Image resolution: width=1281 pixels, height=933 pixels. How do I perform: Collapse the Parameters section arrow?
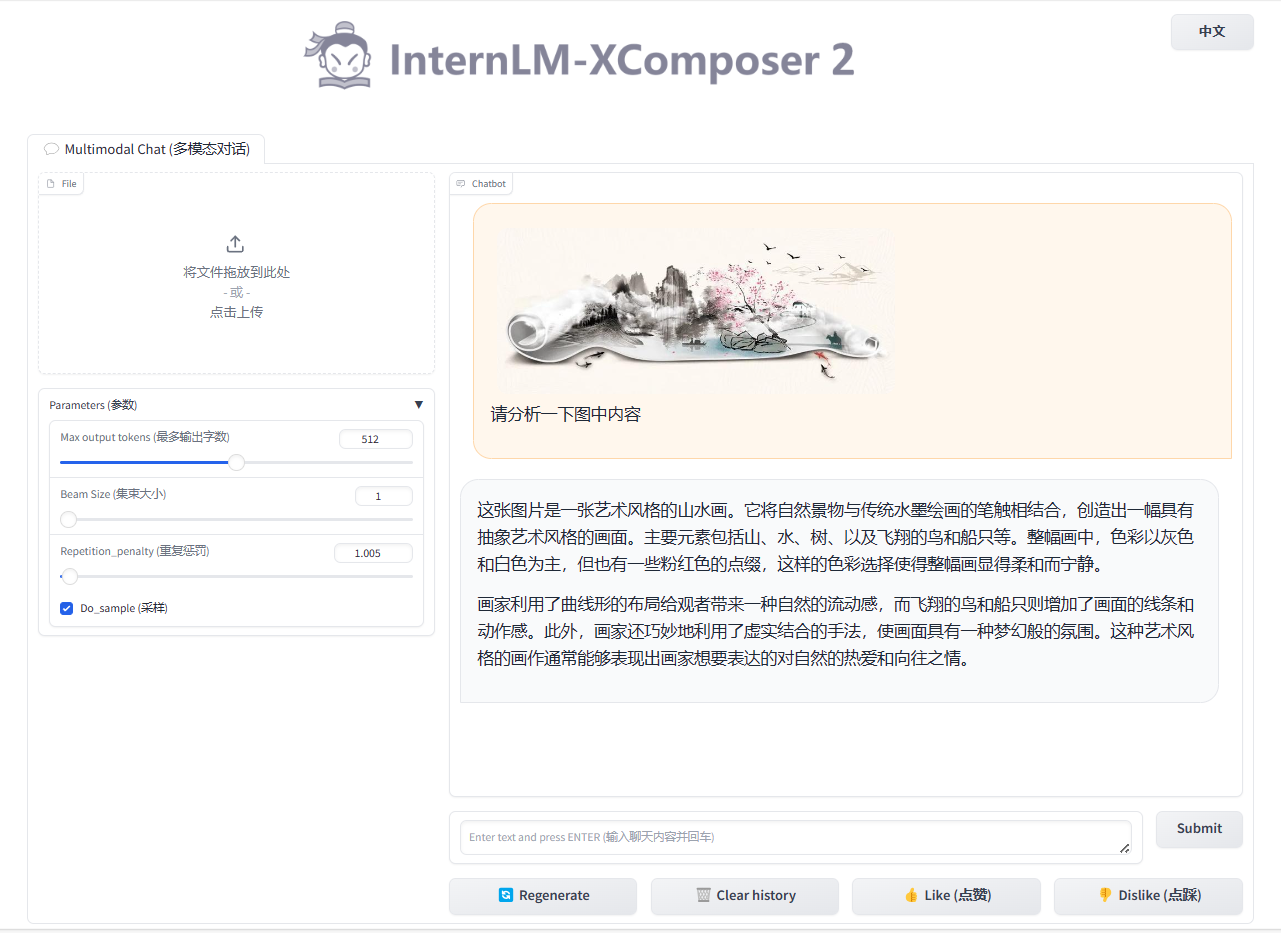coord(418,405)
